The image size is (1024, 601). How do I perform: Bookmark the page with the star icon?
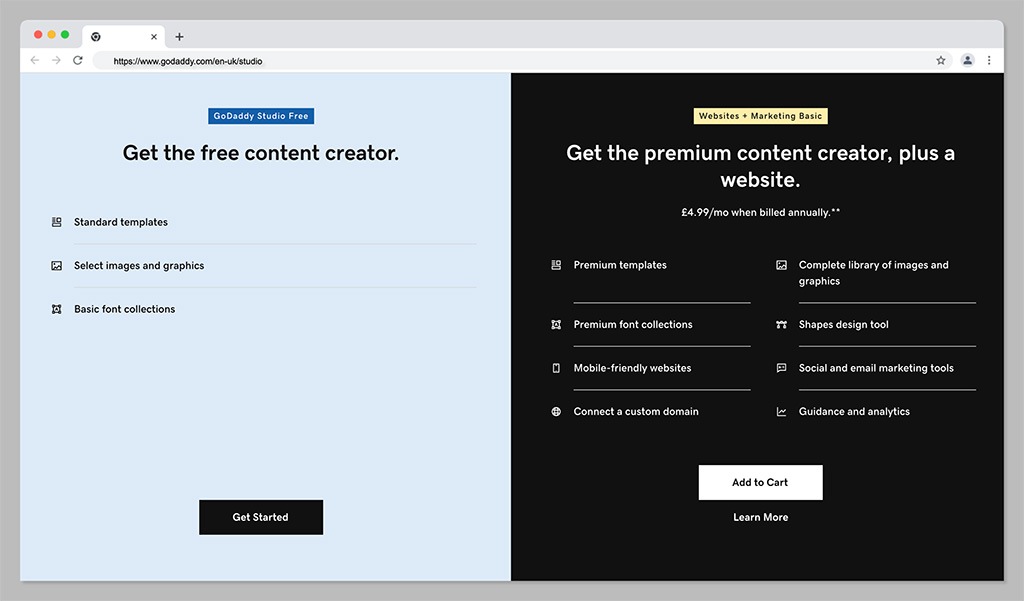click(x=940, y=60)
